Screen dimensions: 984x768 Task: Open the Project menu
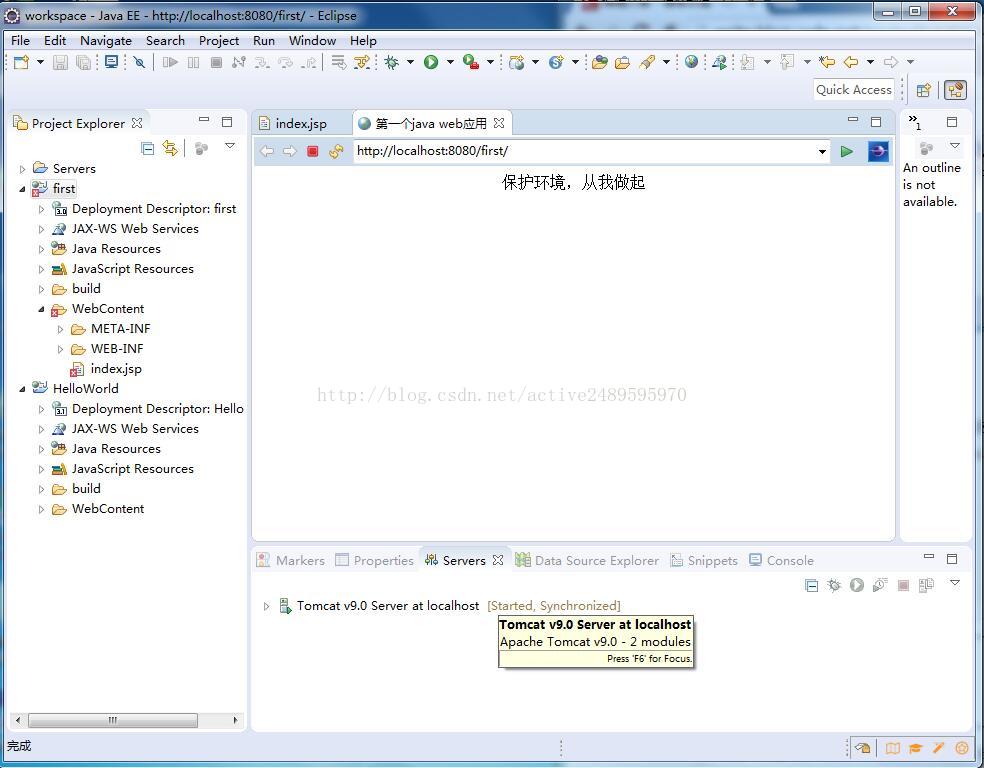pos(218,41)
